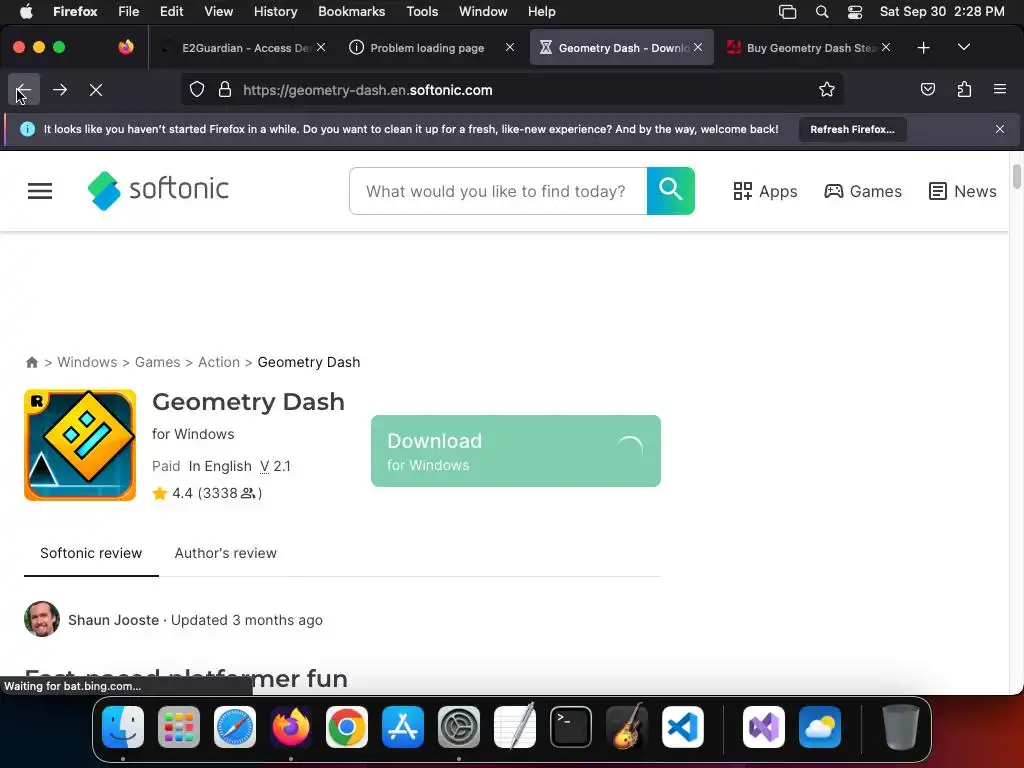Switch to E2Guardian - Access Denied tab

coord(243,48)
